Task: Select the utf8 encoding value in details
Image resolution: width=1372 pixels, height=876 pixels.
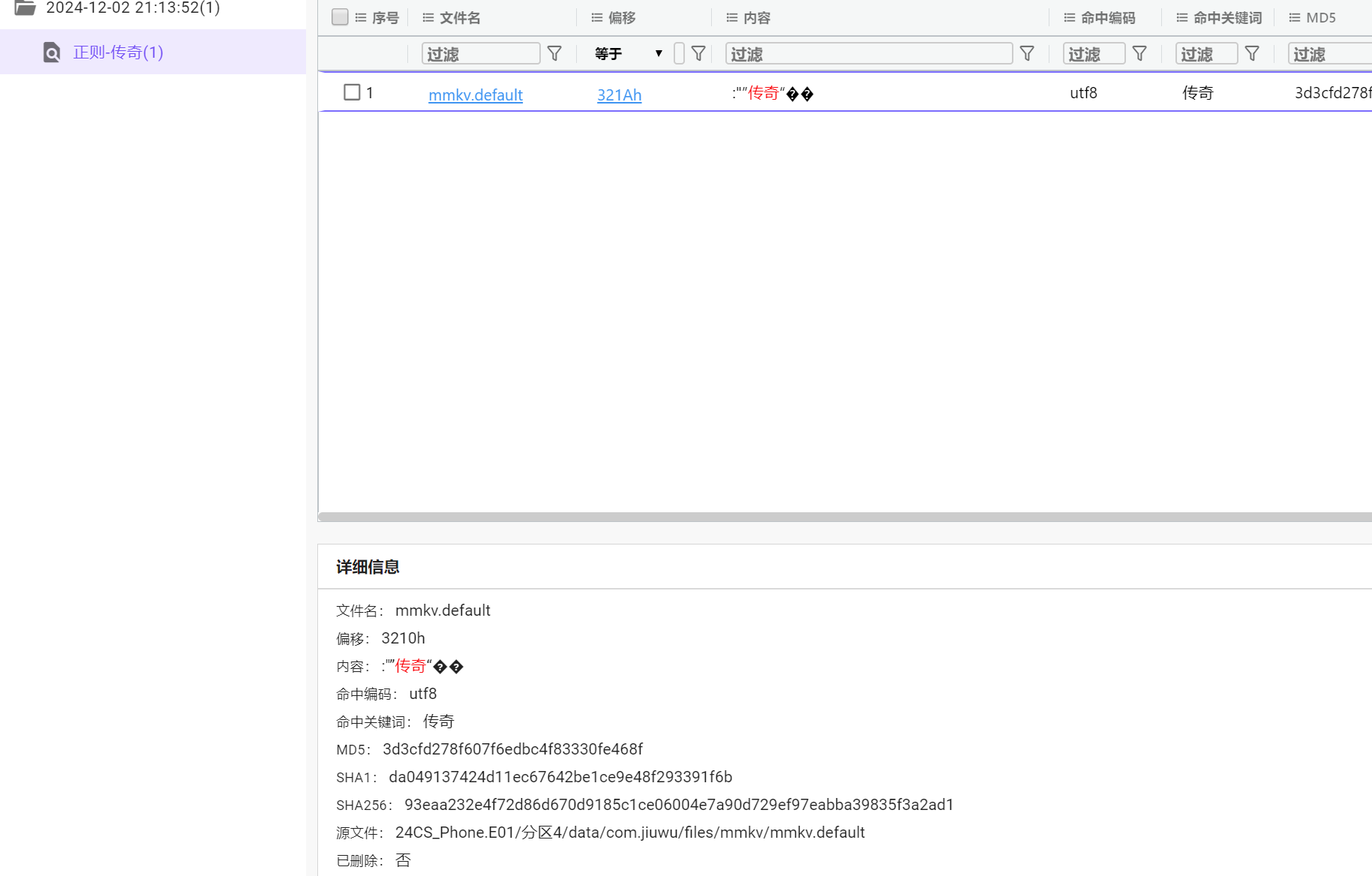Action: click(x=423, y=694)
